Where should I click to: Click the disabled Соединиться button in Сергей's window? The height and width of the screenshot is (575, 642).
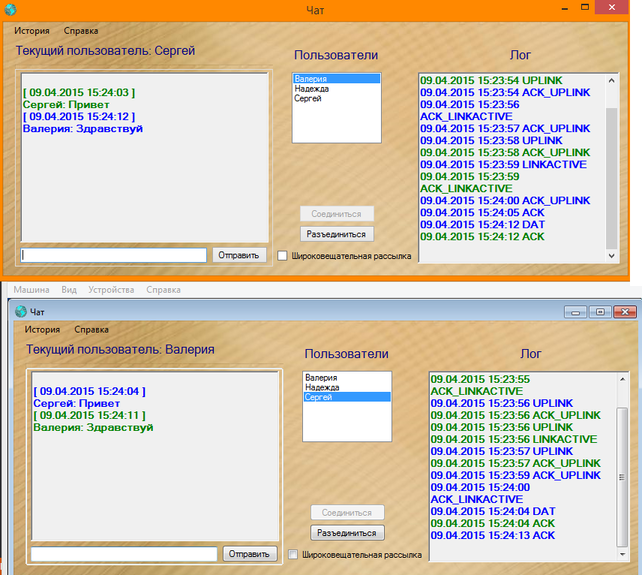coord(337,214)
